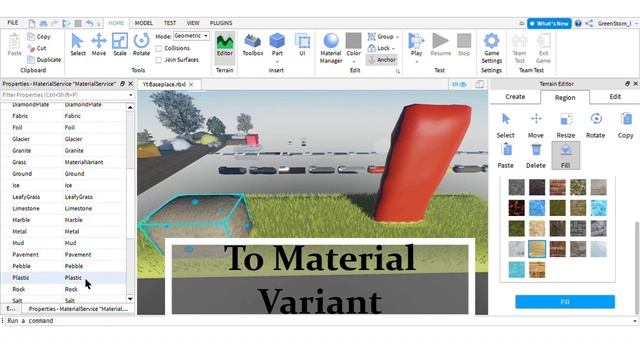Choose Move in Terrain Editor Region tab
The height and width of the screenshot is (360, 640).
coord(536,125)
